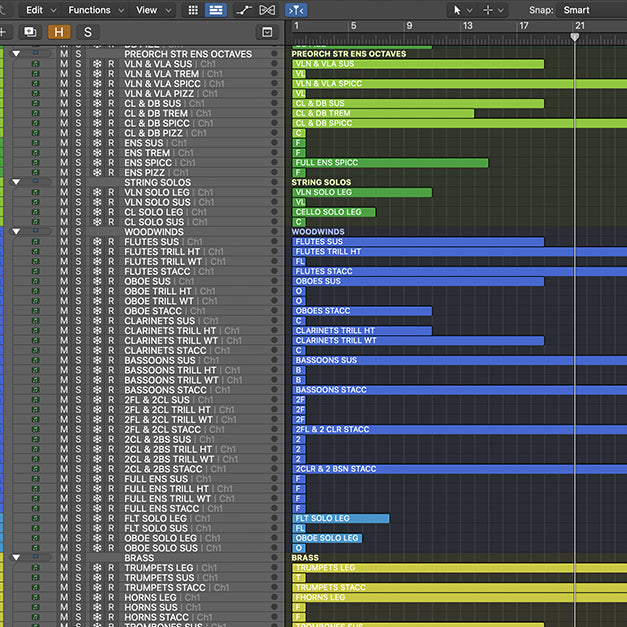Click the orange H hide button
The height and width of the screenshot is (627, 627).
pyautogui.click(x=59, y=32)
